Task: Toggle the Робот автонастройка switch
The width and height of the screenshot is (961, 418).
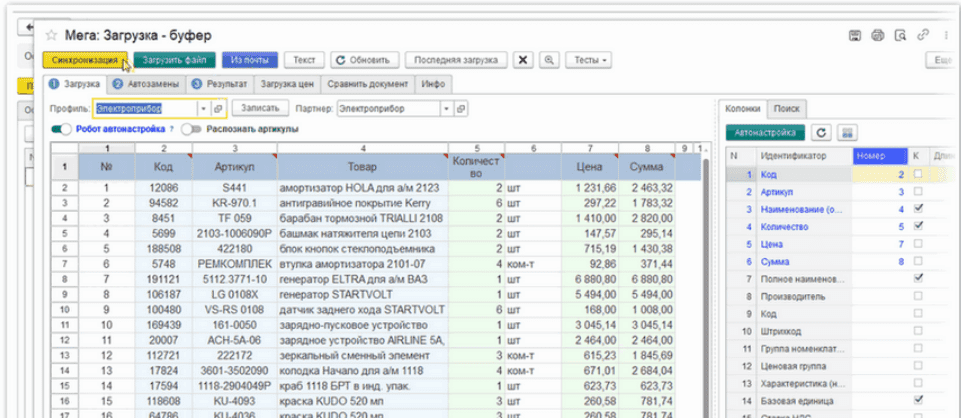Action: coord(62,129)
